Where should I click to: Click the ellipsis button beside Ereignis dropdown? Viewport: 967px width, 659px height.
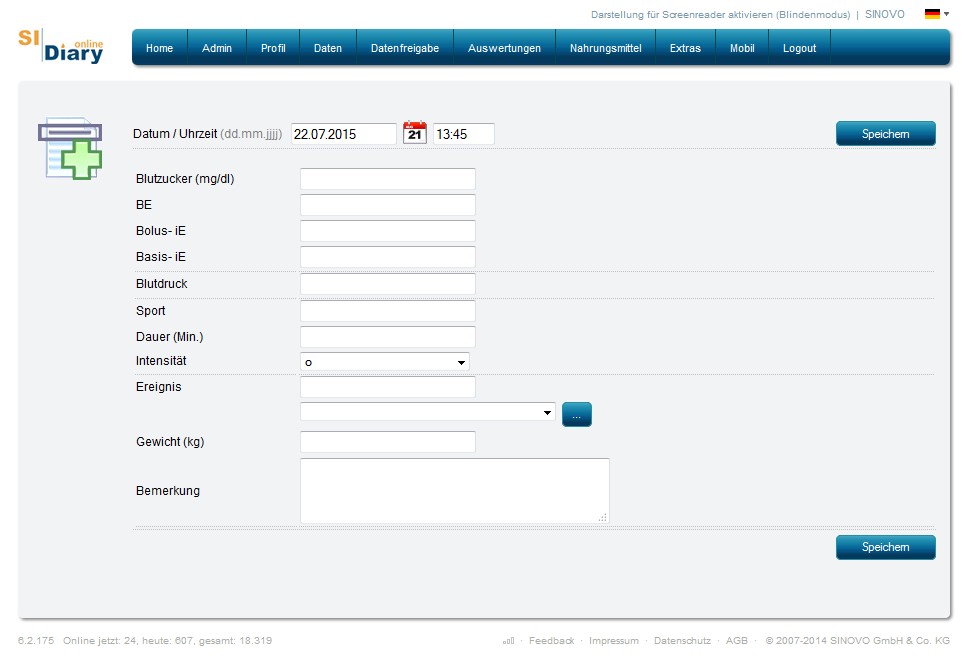(577, 414)
